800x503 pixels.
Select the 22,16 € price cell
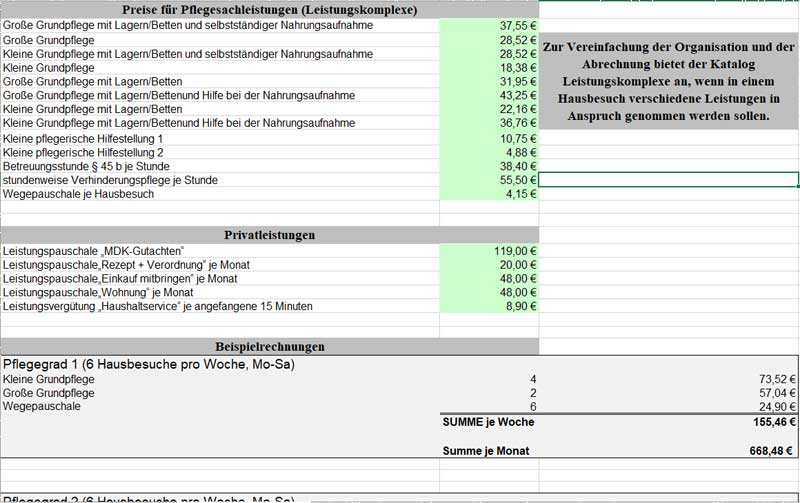(x=489, y=109)
